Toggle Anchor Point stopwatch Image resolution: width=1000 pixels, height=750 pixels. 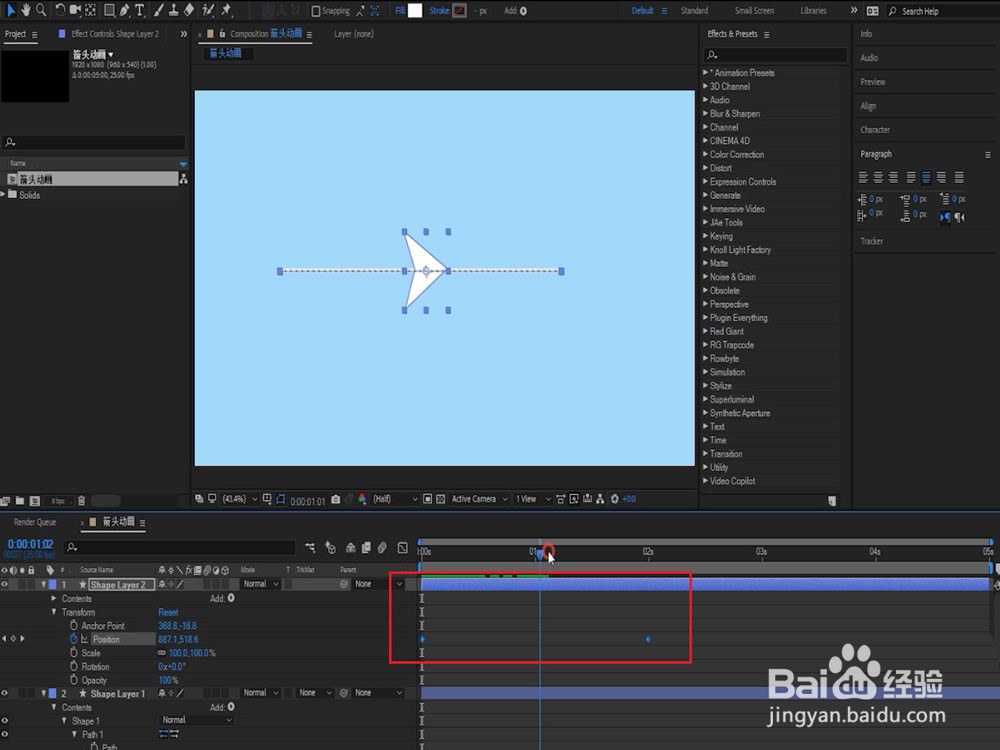tap(74, 626)
